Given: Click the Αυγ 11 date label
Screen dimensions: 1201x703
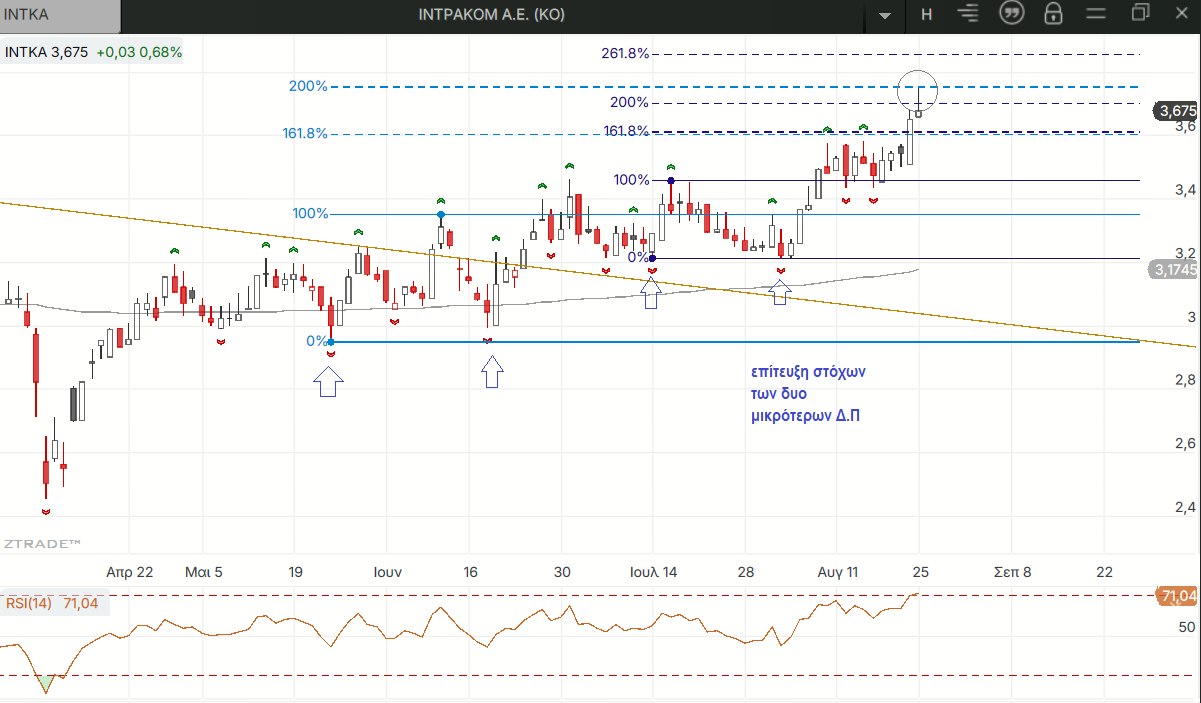Looking at the screenshot, I should click(838, 572).
